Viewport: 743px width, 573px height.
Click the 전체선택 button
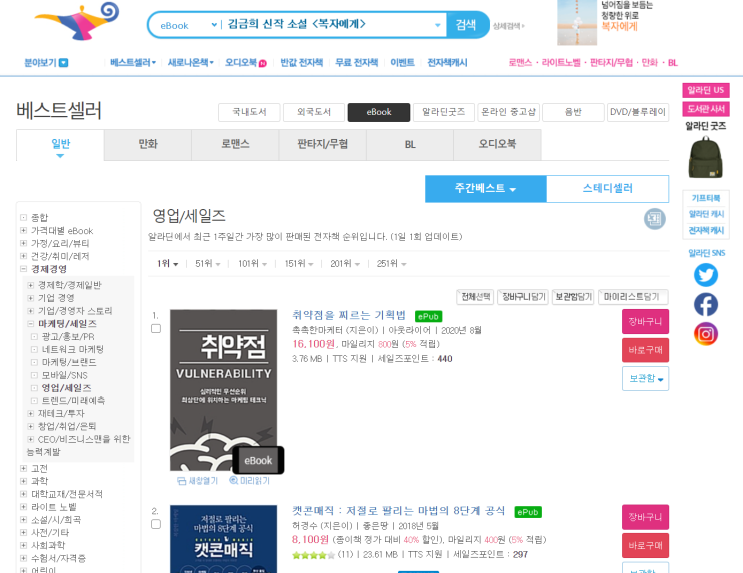pos(475,297)
